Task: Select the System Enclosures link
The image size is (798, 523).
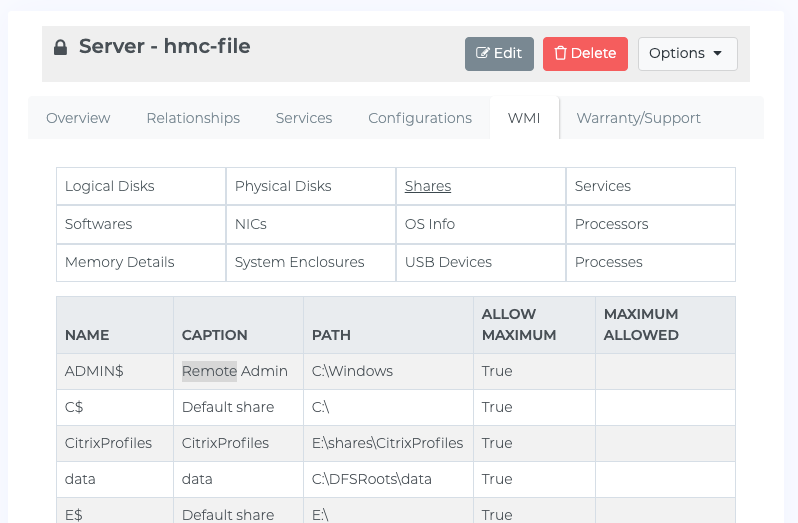Action: [x=299, y=263]
